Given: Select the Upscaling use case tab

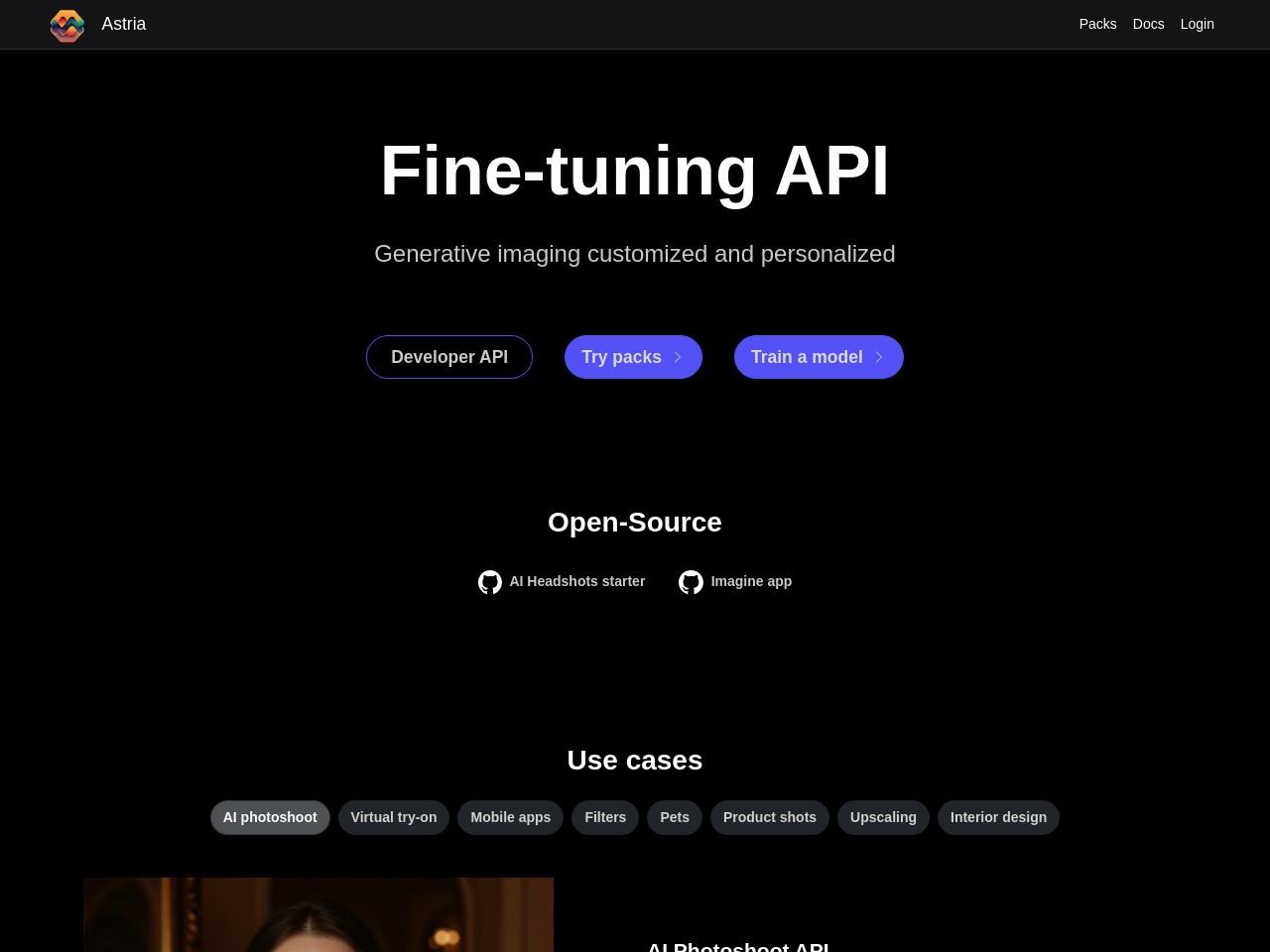Looking at the screenshot, I should coord(883,817).
